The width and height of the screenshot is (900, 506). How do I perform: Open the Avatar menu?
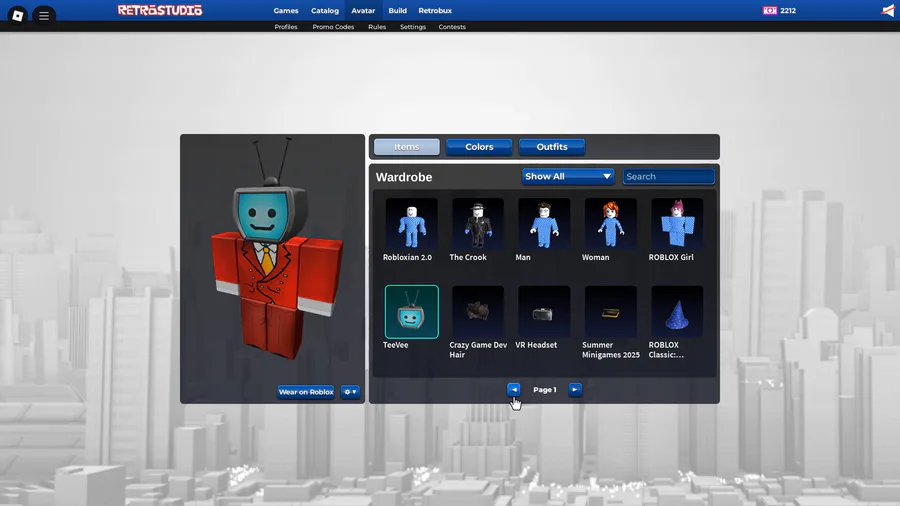(363, 10)
